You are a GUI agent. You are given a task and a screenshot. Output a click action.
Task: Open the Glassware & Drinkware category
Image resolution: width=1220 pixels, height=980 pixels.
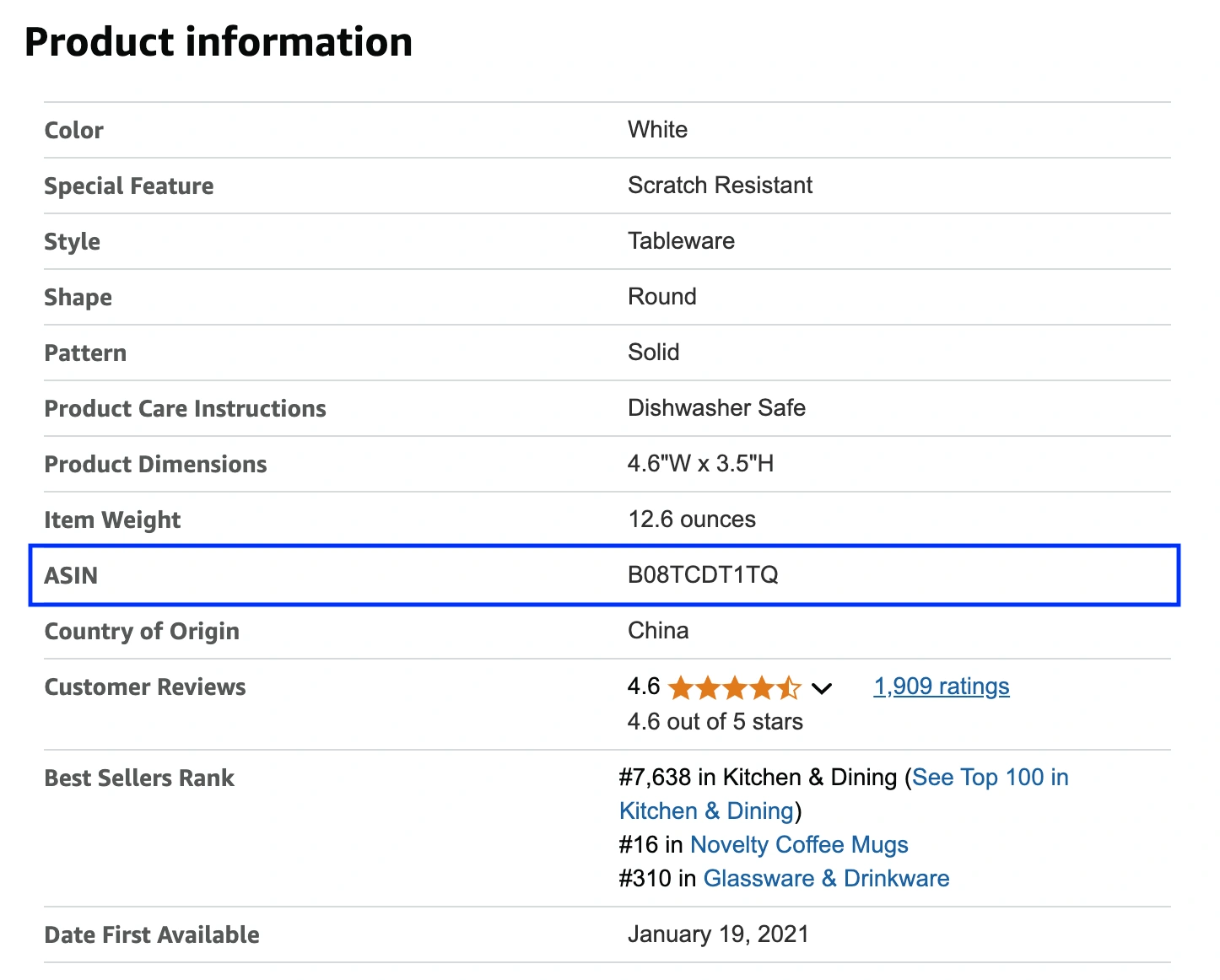tap(826, 878)
